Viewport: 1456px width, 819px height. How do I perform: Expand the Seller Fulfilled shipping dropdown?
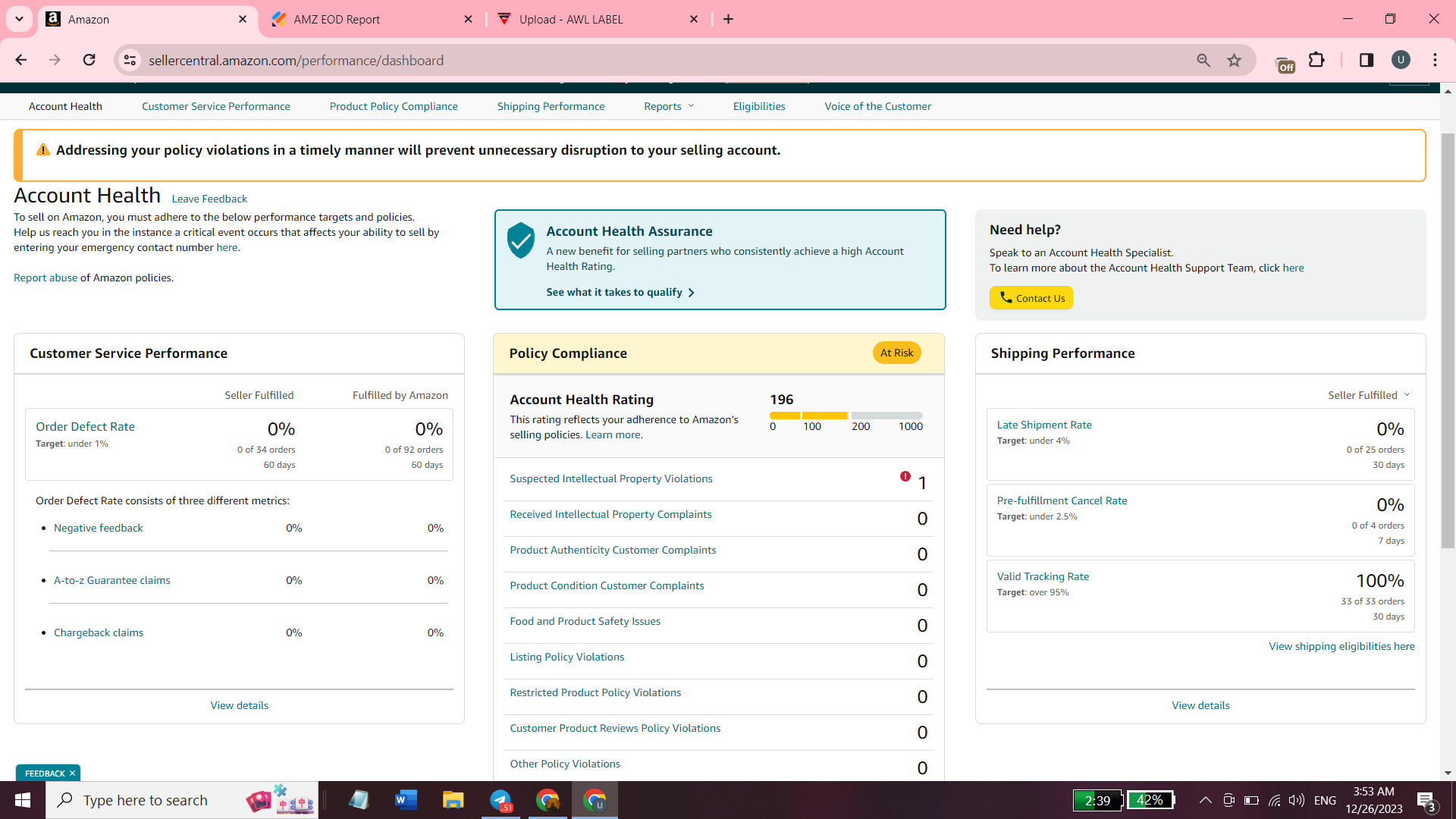[1370, 395]
